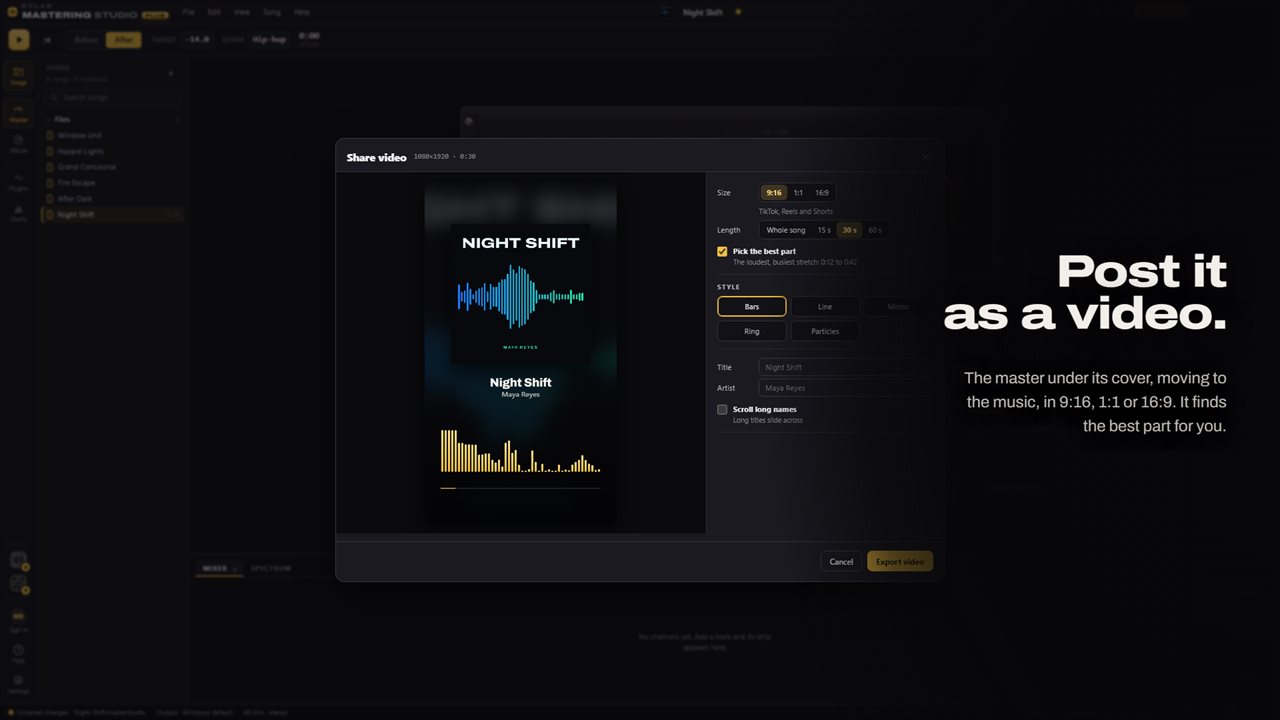Viewport: 1280px width, 720px height.
Task: Click the Artist input field
Action: click(846, 388)
